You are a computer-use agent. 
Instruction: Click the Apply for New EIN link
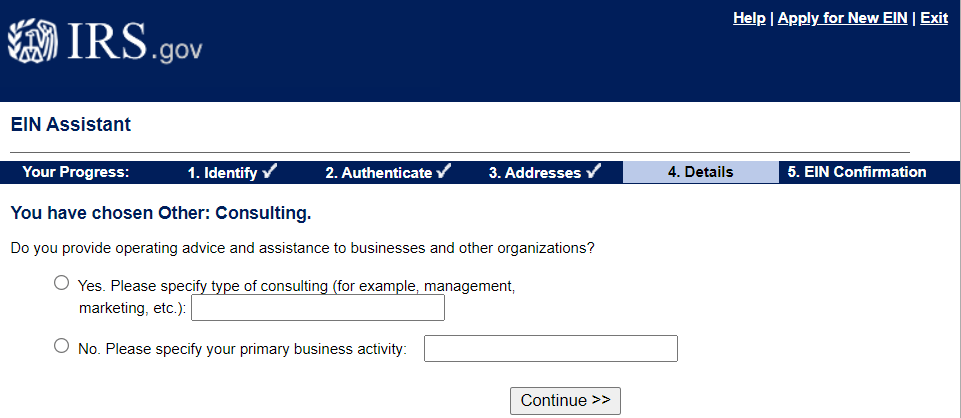[x=843, y=18]
